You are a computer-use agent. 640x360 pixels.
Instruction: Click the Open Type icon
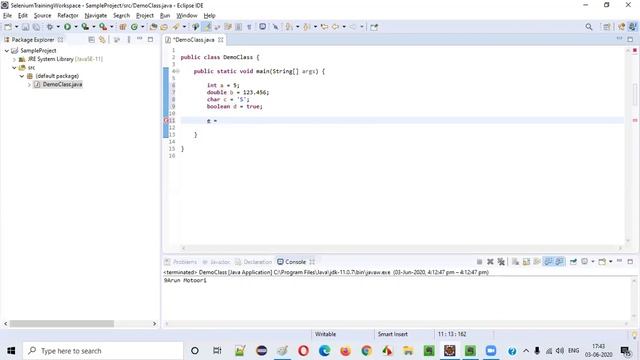click(153, 27)
